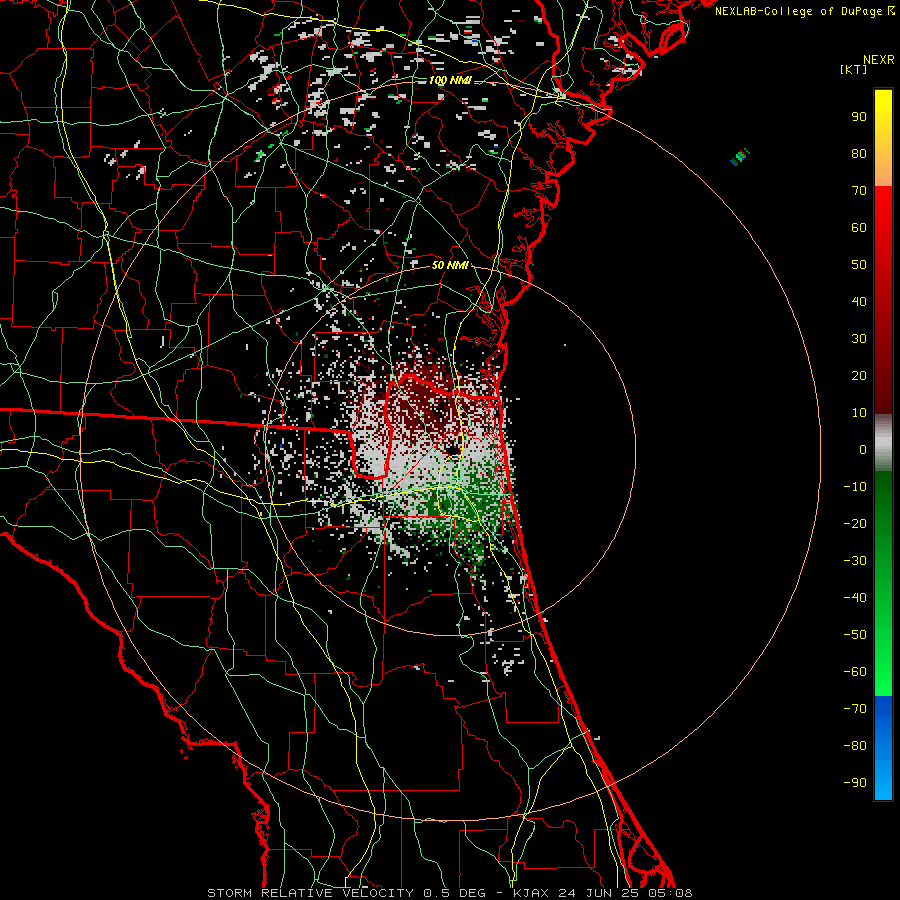Image resolution: width=900 pixels, height=900 pixels.
Task: Click the -50 value on the velocity scale
Action: pyautogui.click(x=855, y=635)
